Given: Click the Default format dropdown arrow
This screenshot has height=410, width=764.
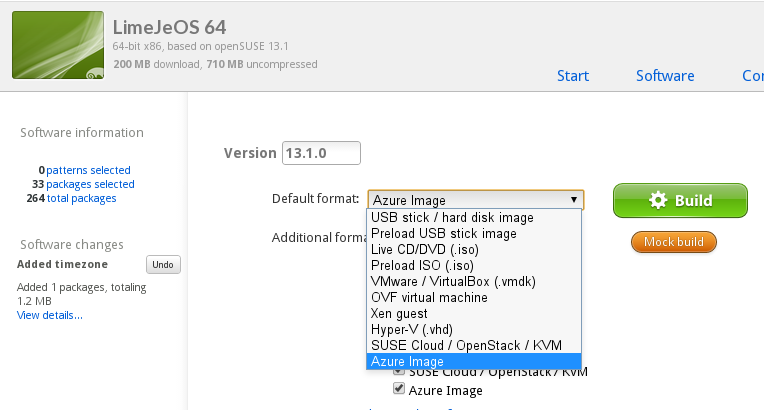Looking at the screenshot, I should click(x=574, y=200).
